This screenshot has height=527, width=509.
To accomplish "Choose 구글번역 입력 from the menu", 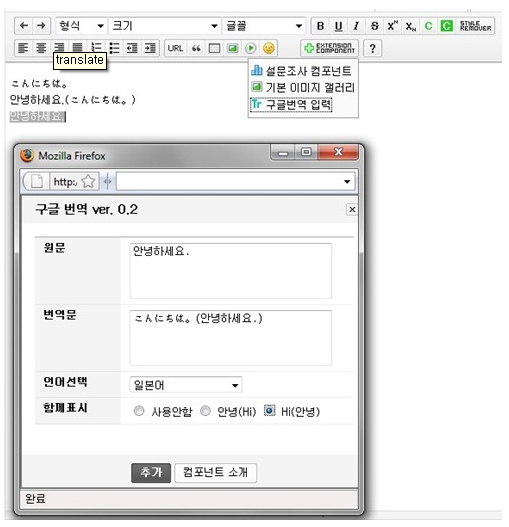I will coord(291,105).
